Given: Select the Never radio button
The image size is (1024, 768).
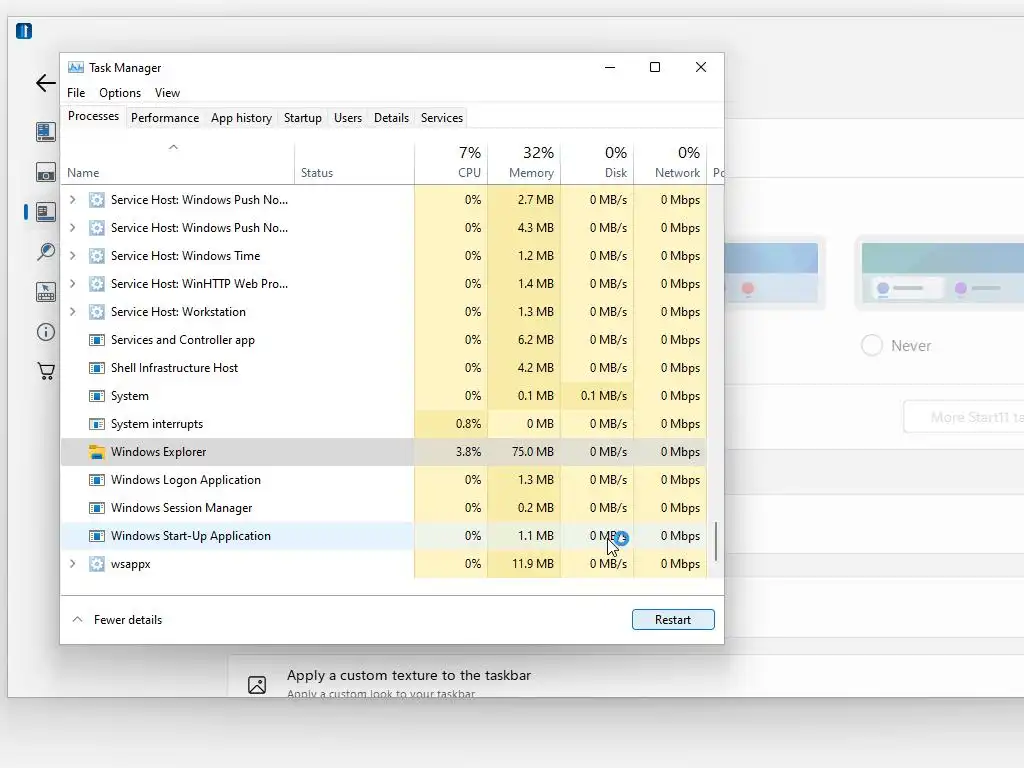Looking at the screenshot, I should click(x=872, y=345).
